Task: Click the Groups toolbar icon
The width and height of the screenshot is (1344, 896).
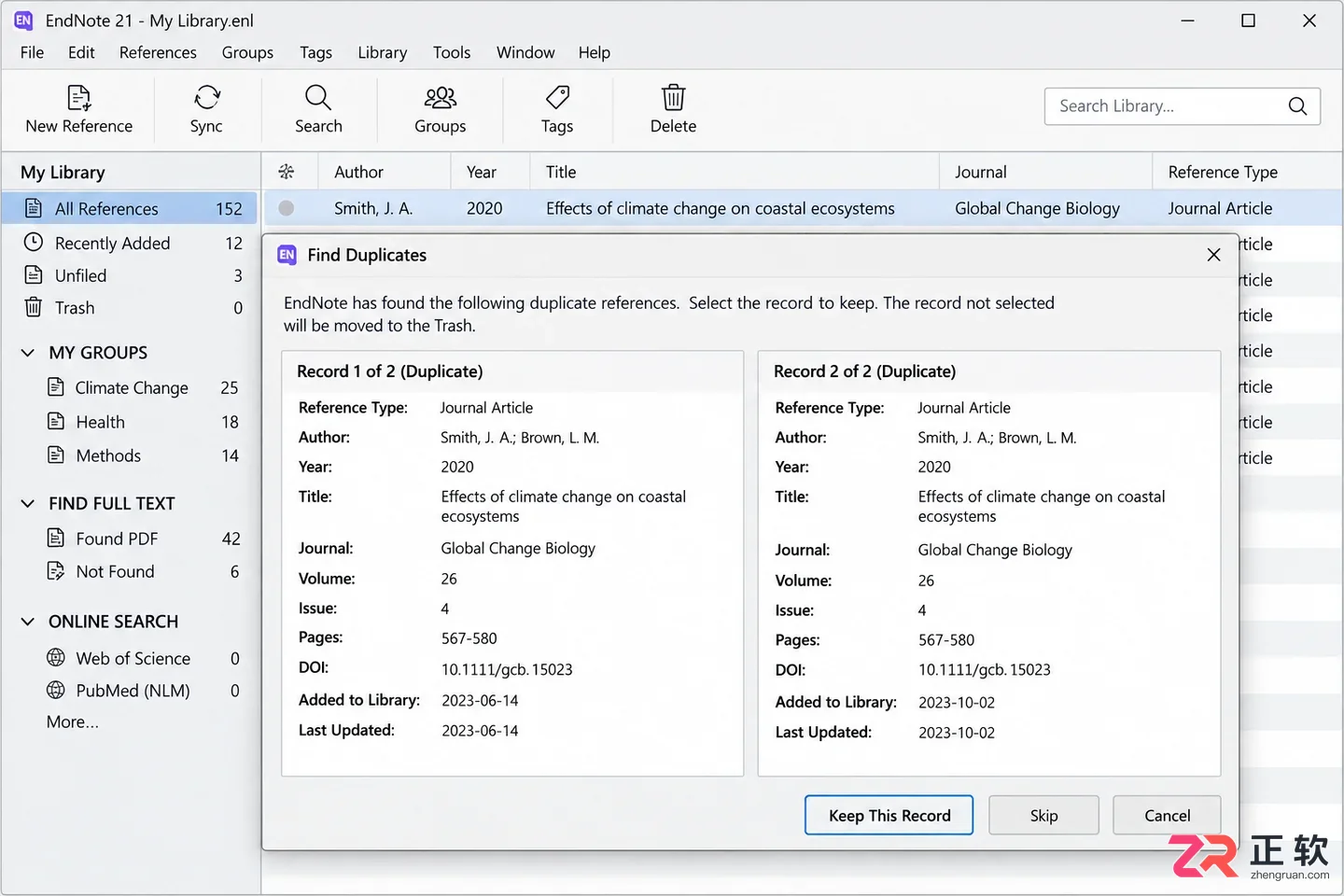Action: [440, 97]
